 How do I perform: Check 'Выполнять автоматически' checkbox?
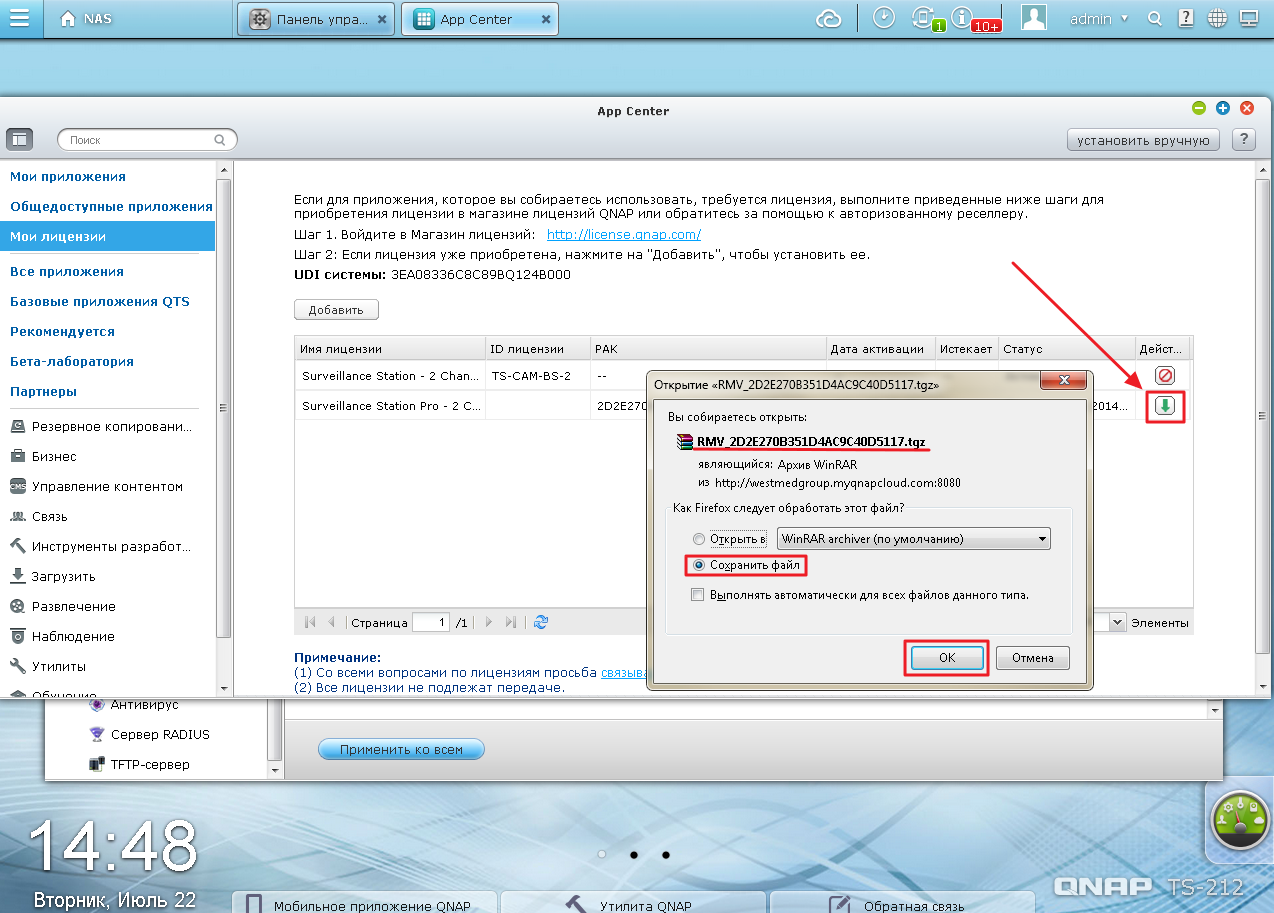click(698, 595)
